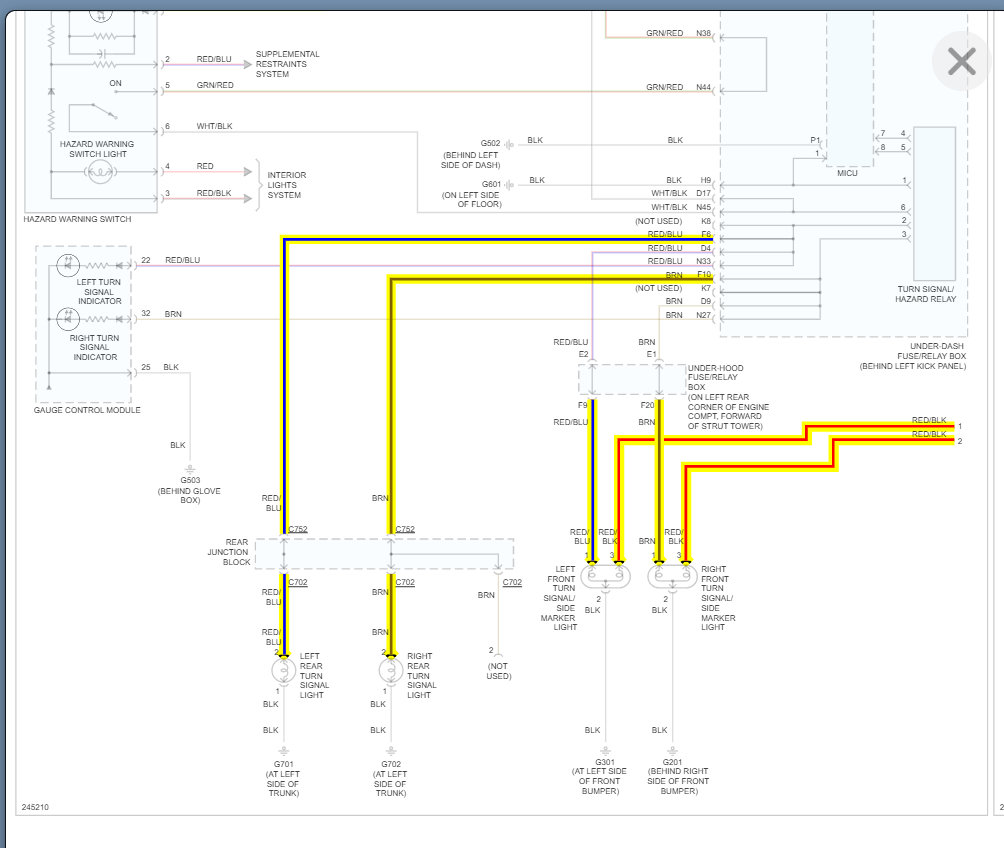Click the SUPPLEMENTAL RESTRAINTS SYSTEM label
This screenshot has width=1004, height=848.
click(x=287, y=64)
